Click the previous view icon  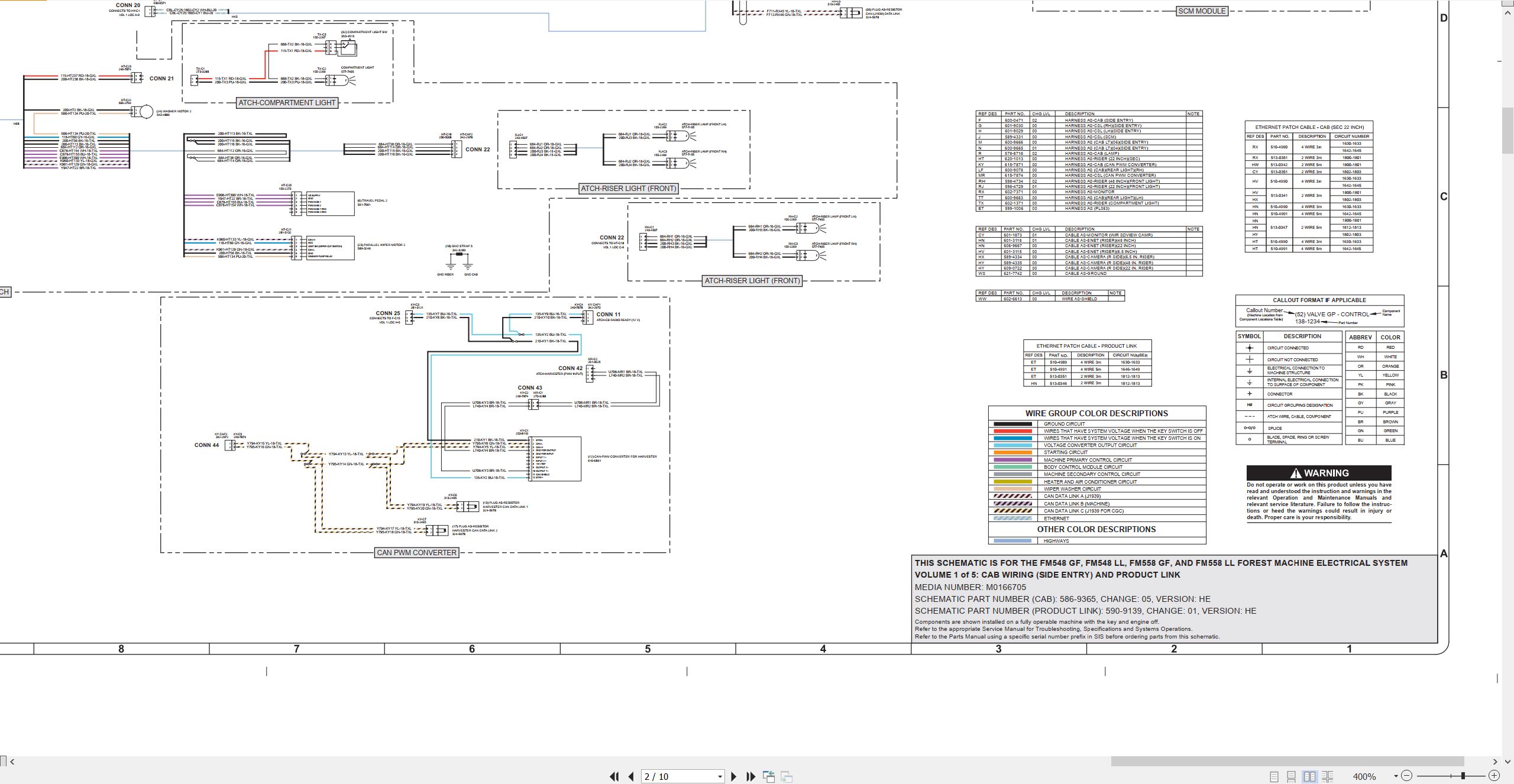[x=769, y=776]
